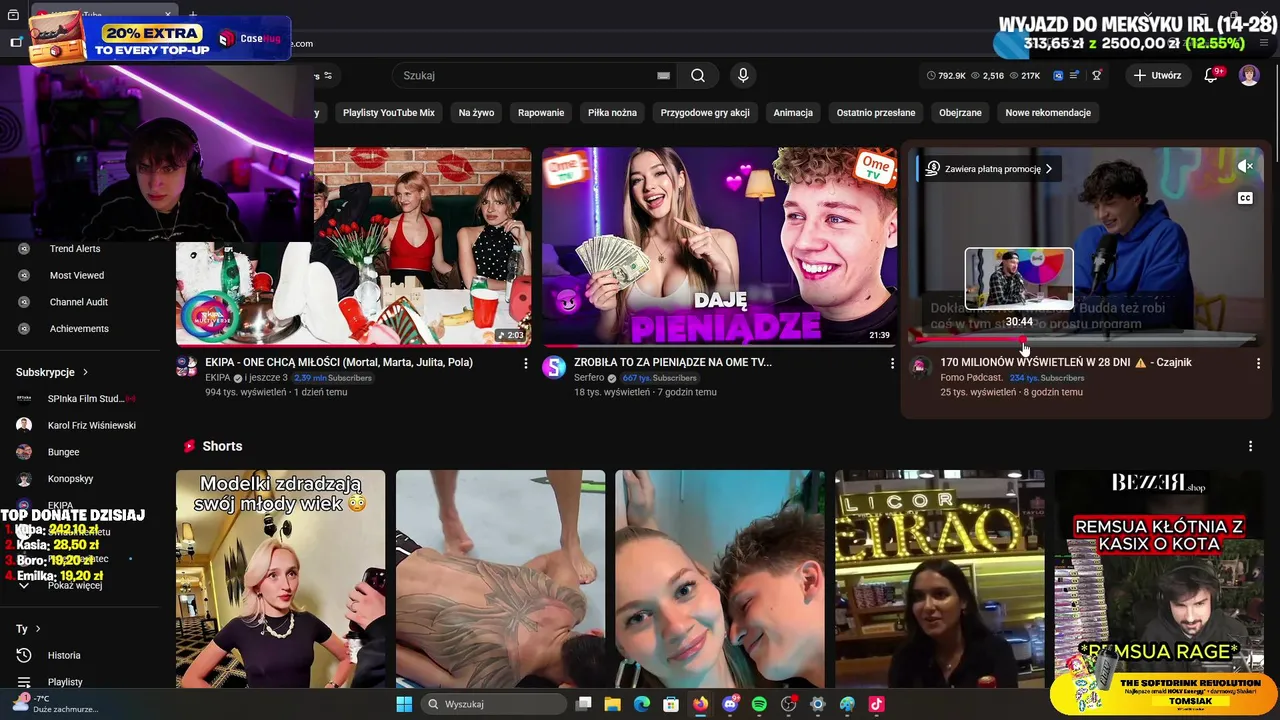Screen dimensions: 1280x720
Task: Open Achievements in the sidebar
Action: (x=79, y=329)
